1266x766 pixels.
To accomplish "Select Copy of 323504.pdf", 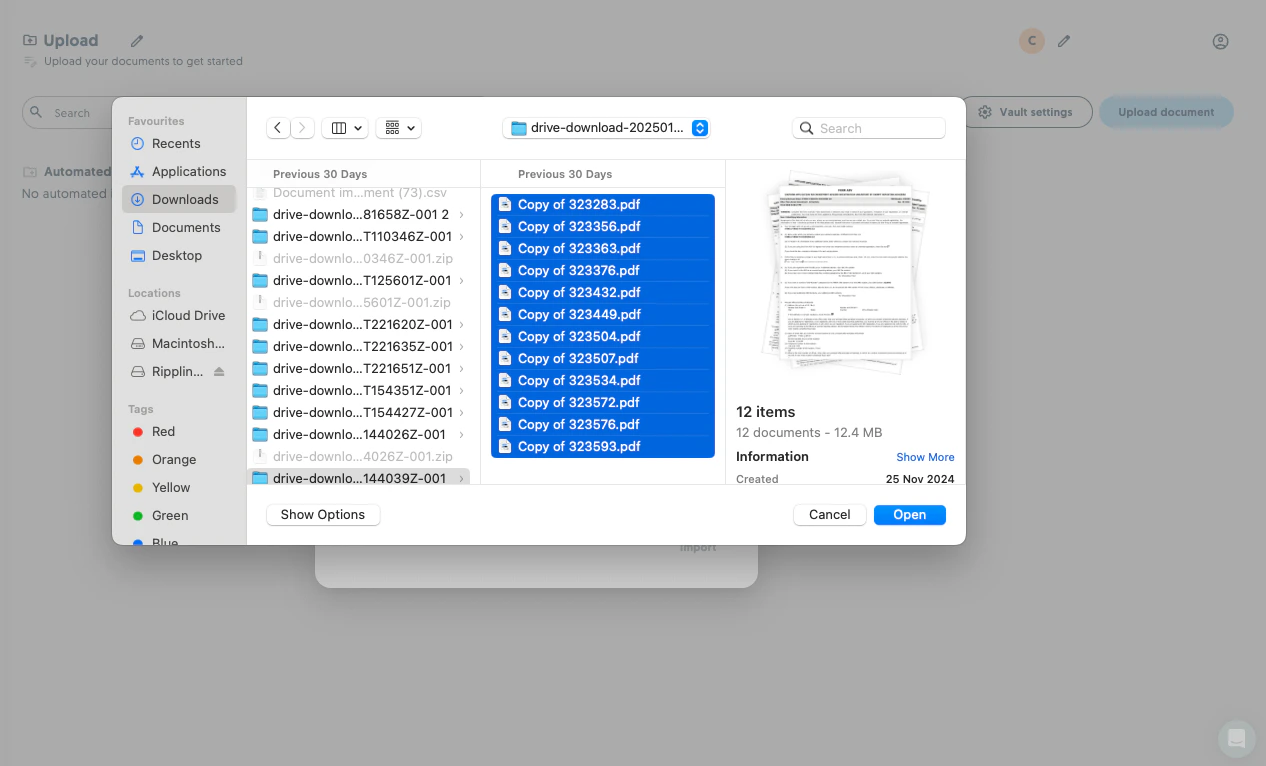I will tap(603, 336).
